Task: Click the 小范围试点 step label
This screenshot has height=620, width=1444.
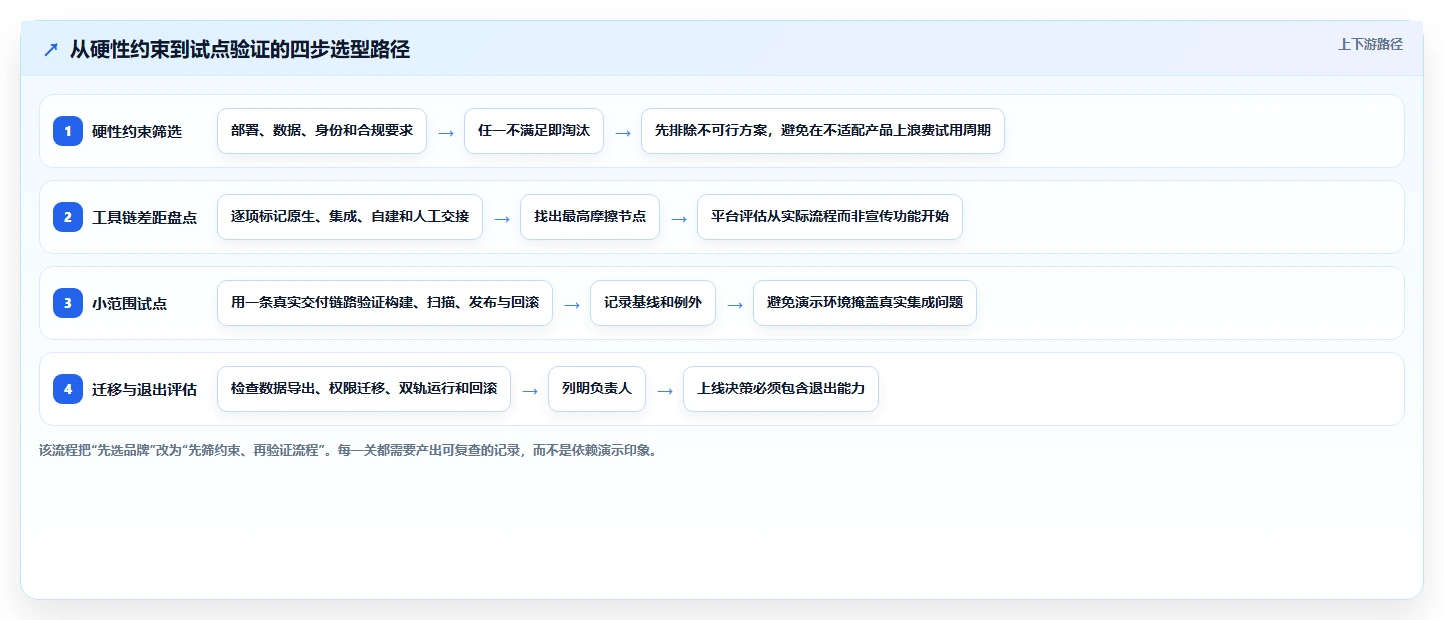Action: pyautogui.click(x=130, y=303)
